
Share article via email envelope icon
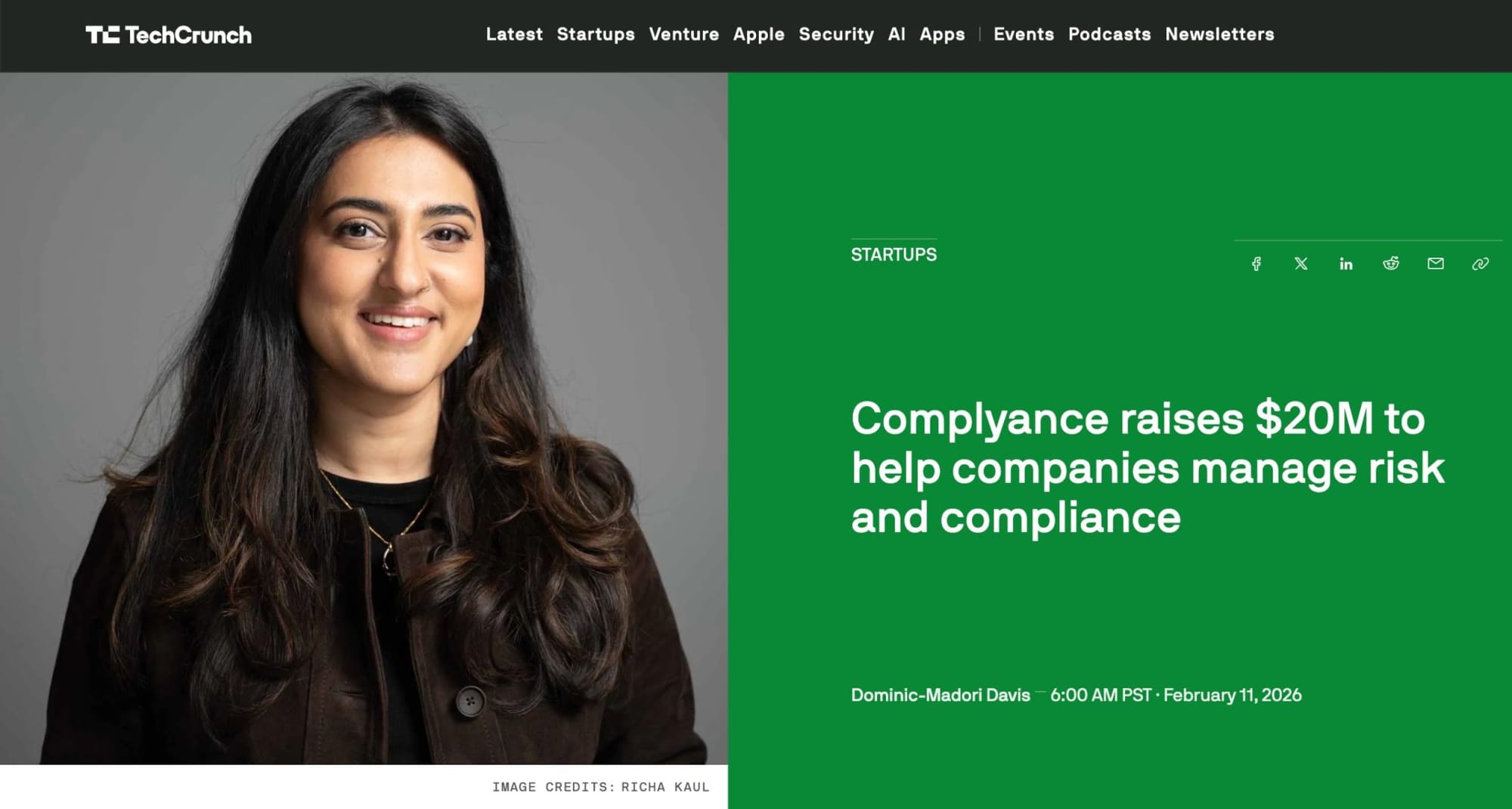(x=1436, y=263)
